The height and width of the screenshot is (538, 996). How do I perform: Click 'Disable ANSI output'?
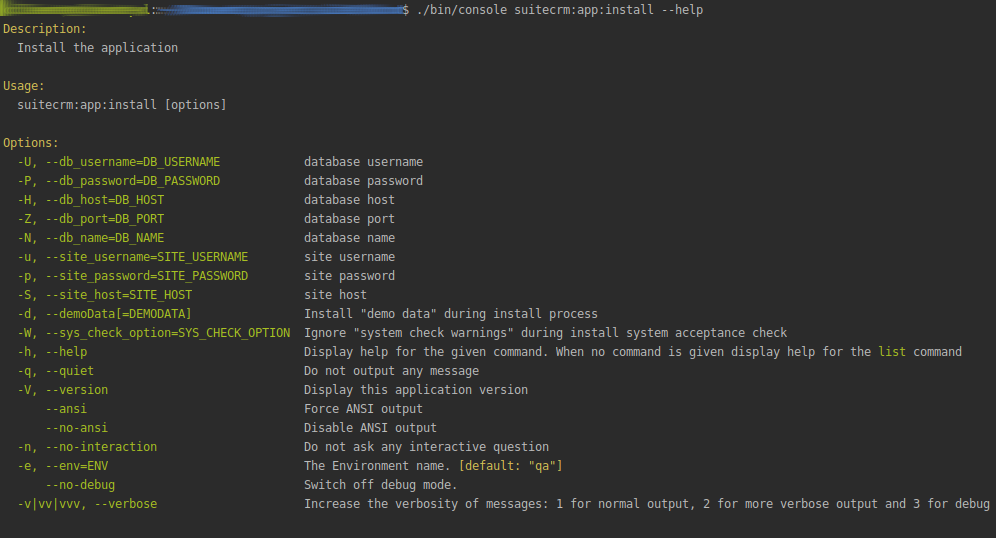tap(370, 429)
